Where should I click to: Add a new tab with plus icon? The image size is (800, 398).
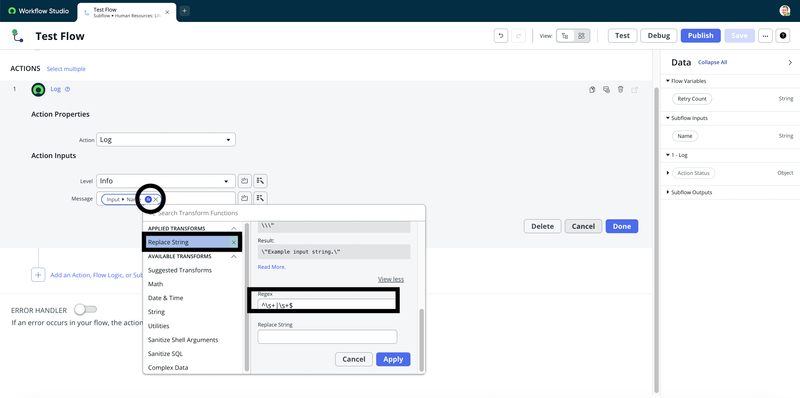[x=184, y=11]
